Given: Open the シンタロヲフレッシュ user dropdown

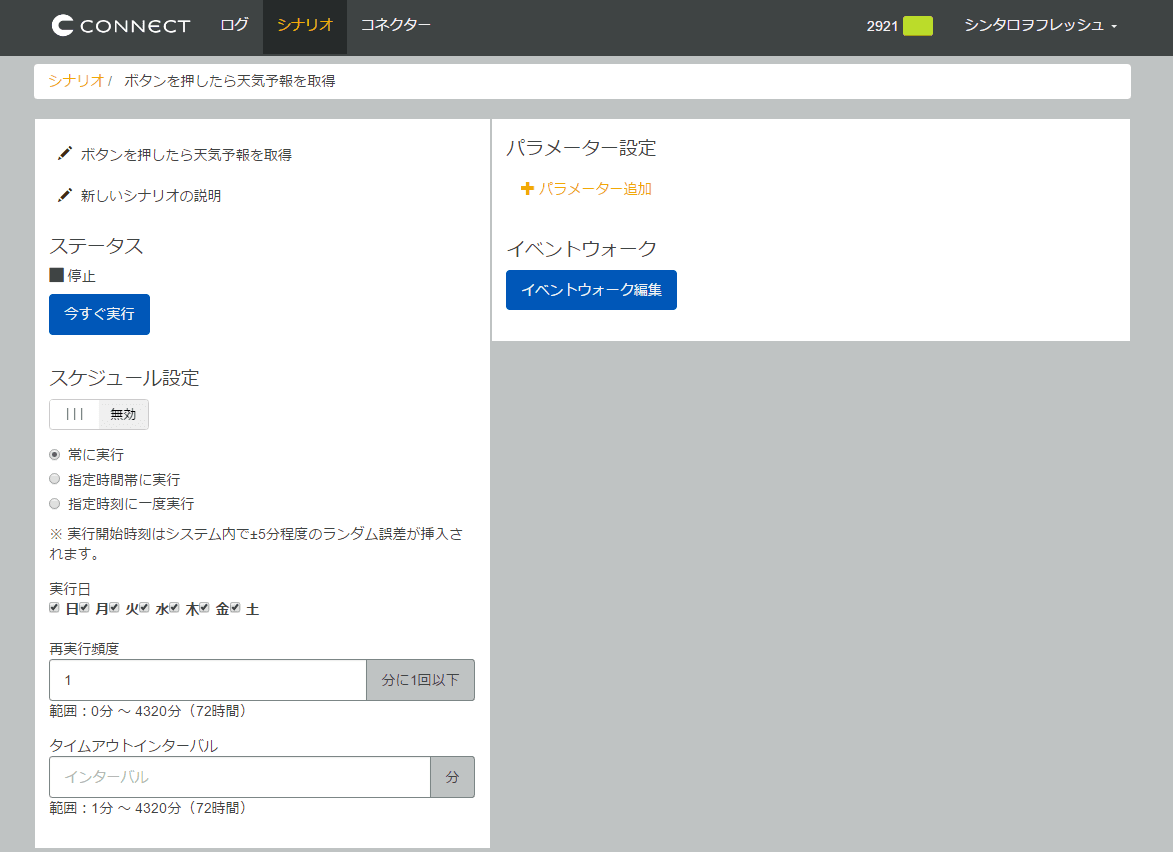Looking at the screenshot, I should pyautogui.click(x=1040, y=26).
